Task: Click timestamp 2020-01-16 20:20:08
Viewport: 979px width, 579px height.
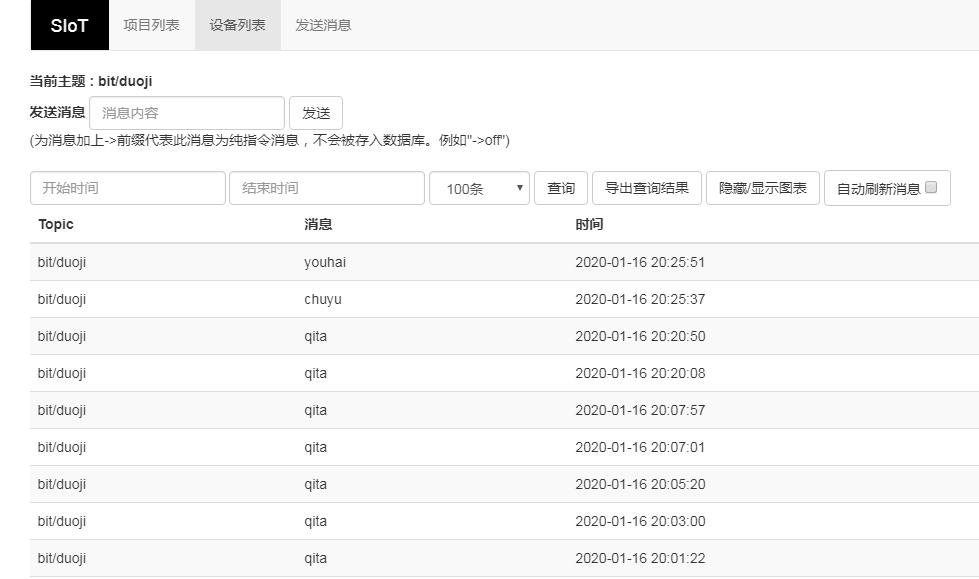Action: 640,373
